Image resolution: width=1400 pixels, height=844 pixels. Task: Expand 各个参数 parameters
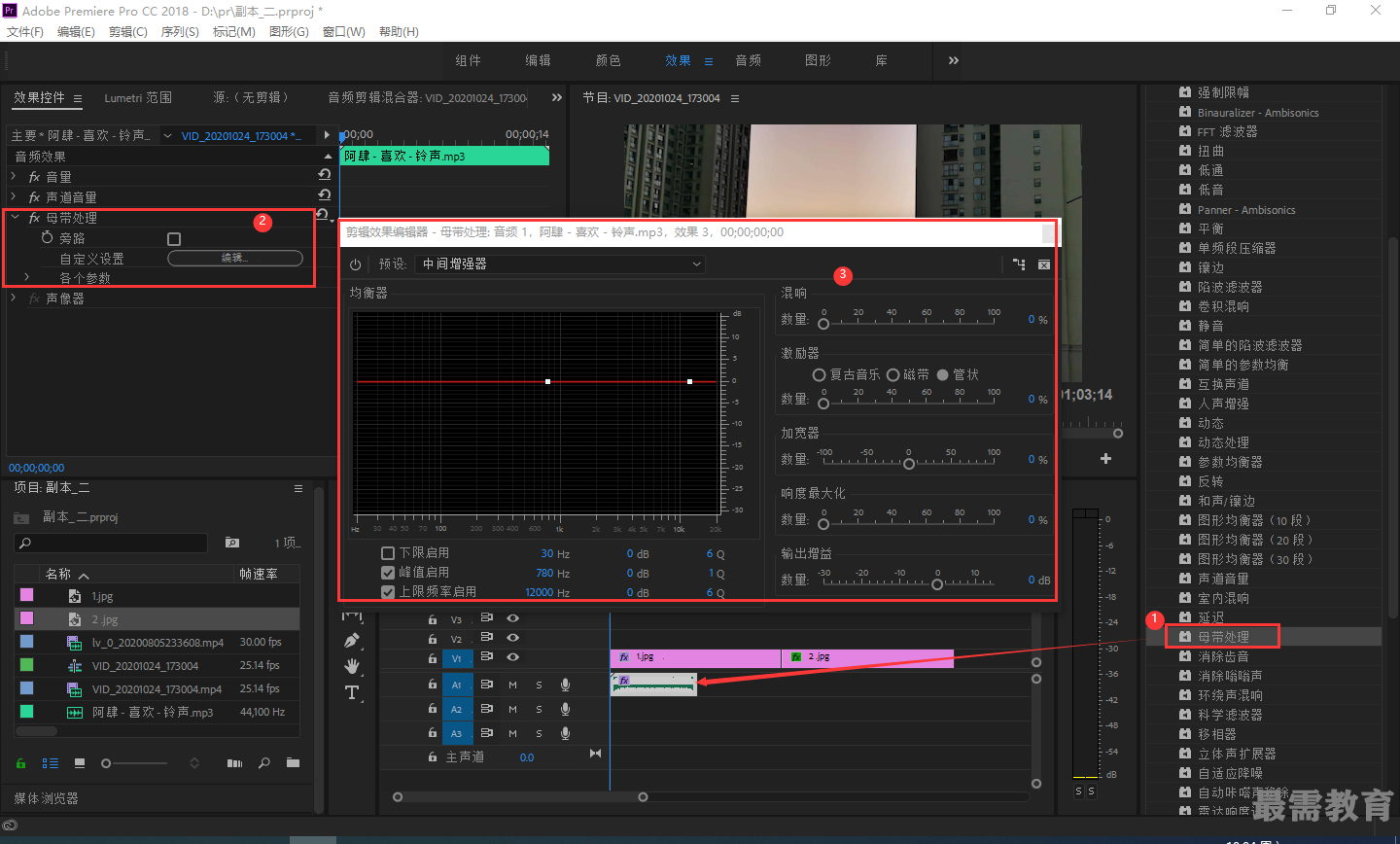pyautogui.click(x=27, y=277)
